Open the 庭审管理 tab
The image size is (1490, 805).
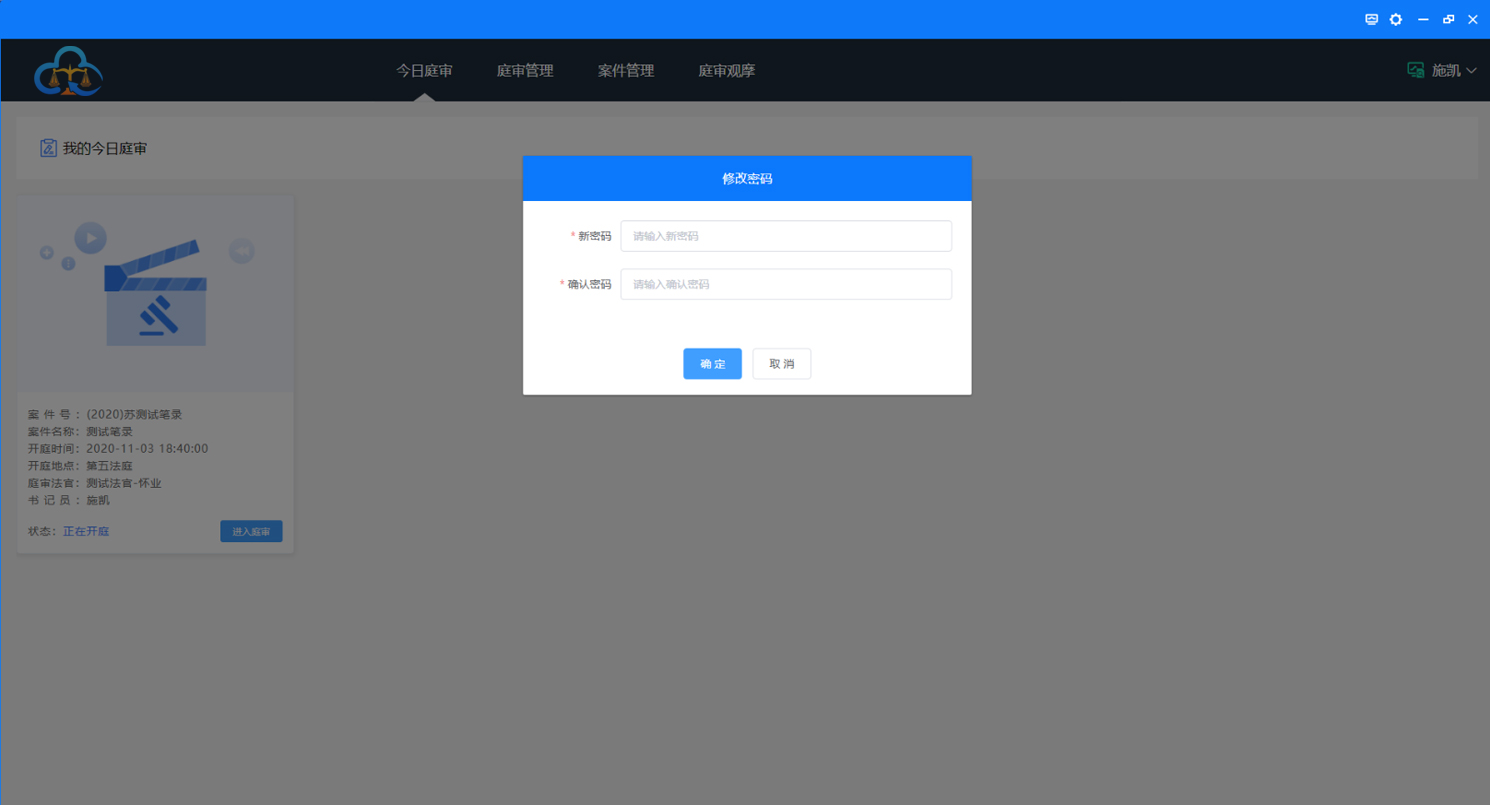[525, 71]
